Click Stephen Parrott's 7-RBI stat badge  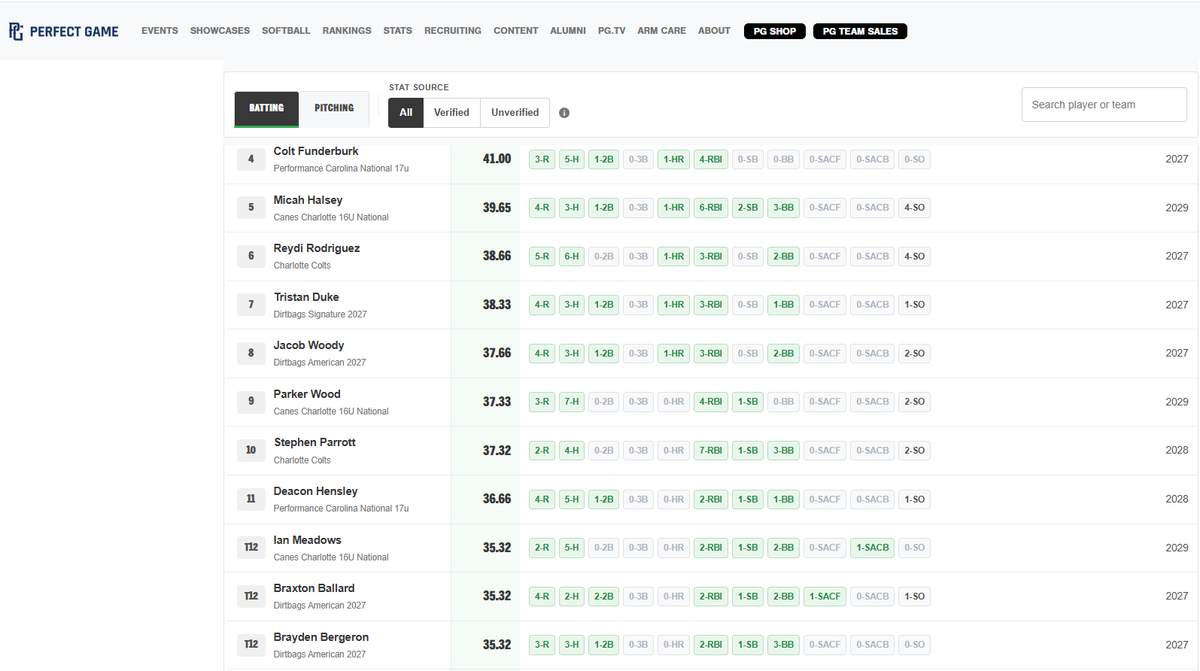coord(711,451)
